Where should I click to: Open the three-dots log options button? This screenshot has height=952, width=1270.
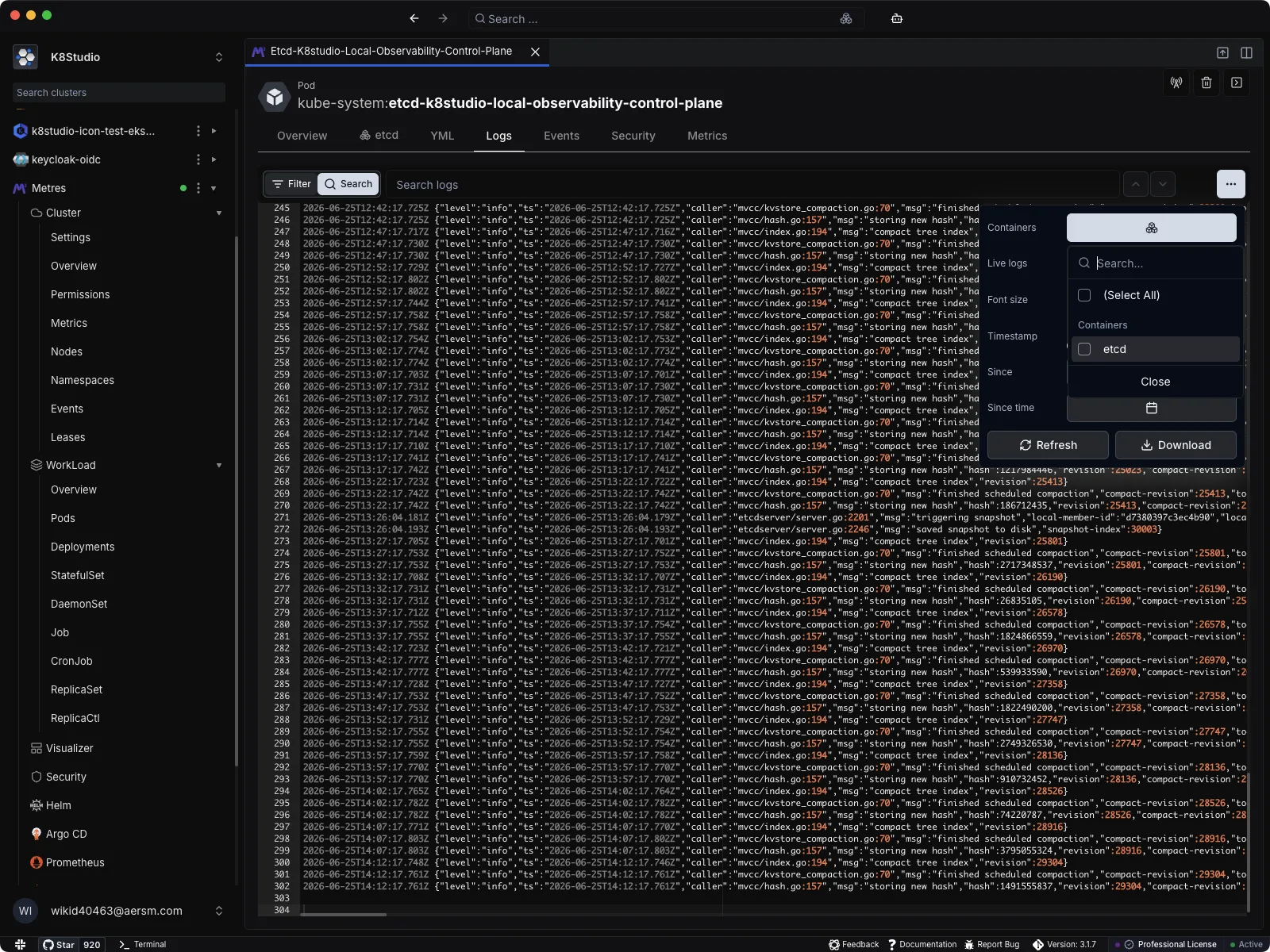tap(1231, 184)
